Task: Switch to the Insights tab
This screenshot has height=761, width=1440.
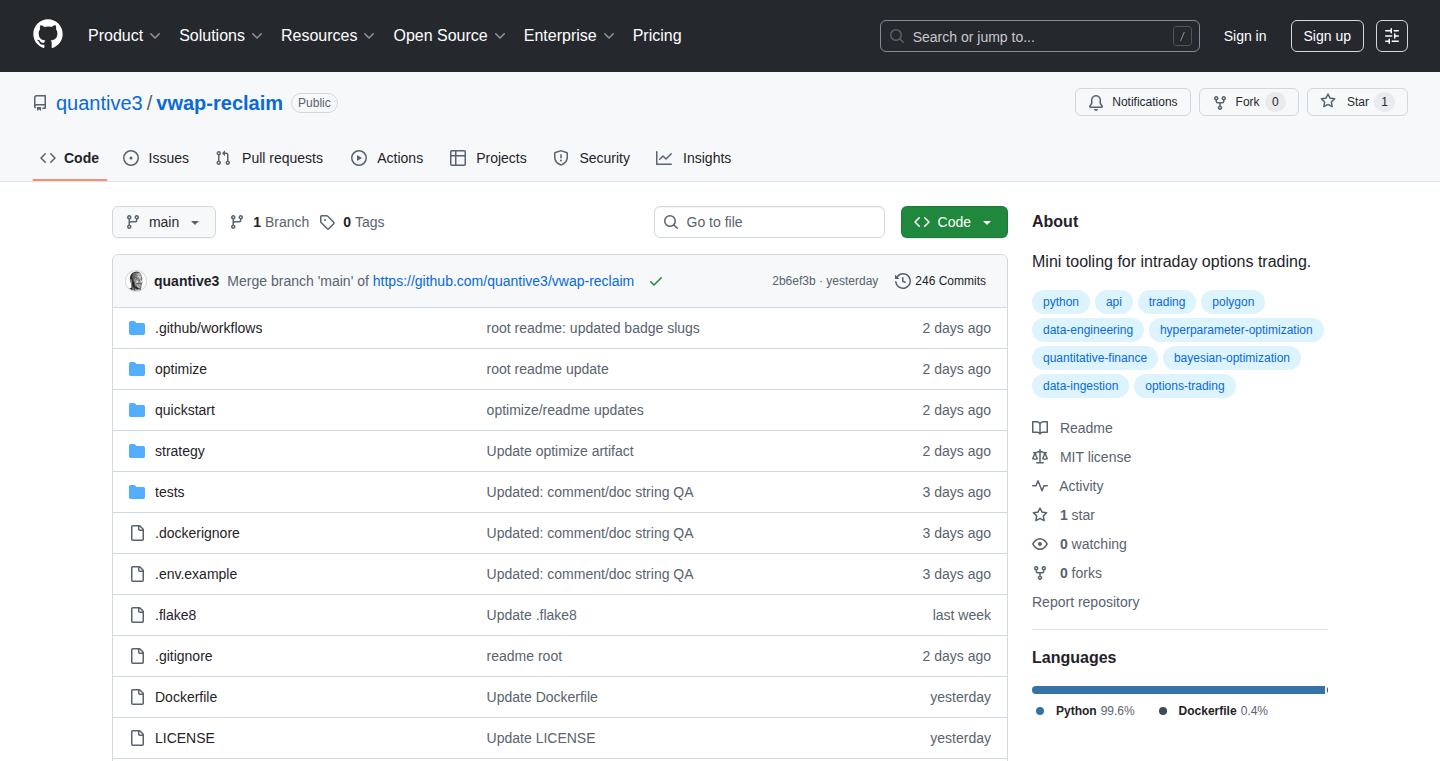Action: click(694, 158)
